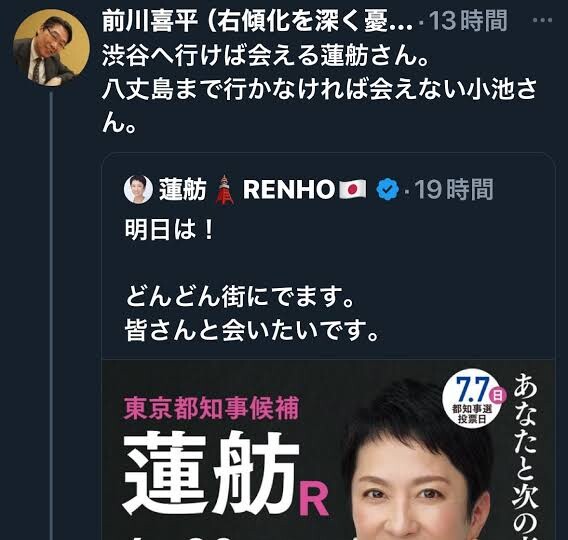Click the quoted text どんどん街にでます
This screenshot has width=568, height=540.
click(240, 296)
